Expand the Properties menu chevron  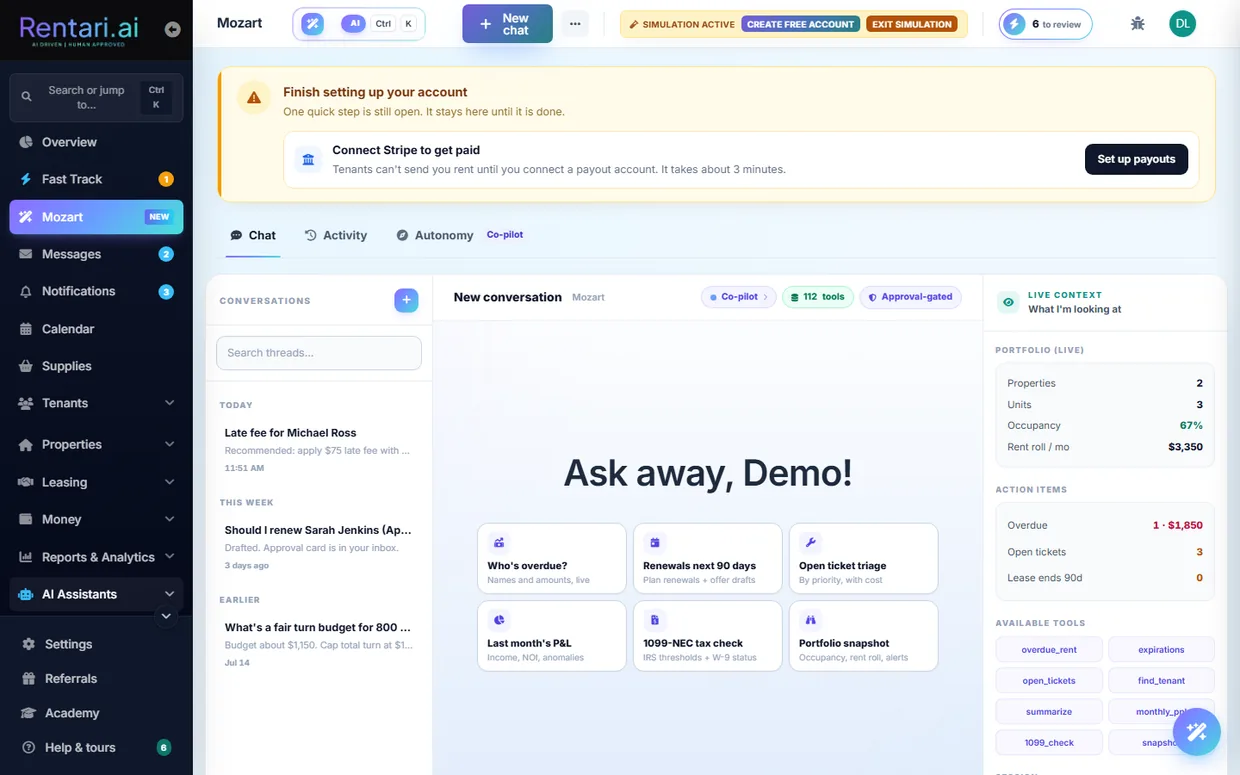coord(169,444)
